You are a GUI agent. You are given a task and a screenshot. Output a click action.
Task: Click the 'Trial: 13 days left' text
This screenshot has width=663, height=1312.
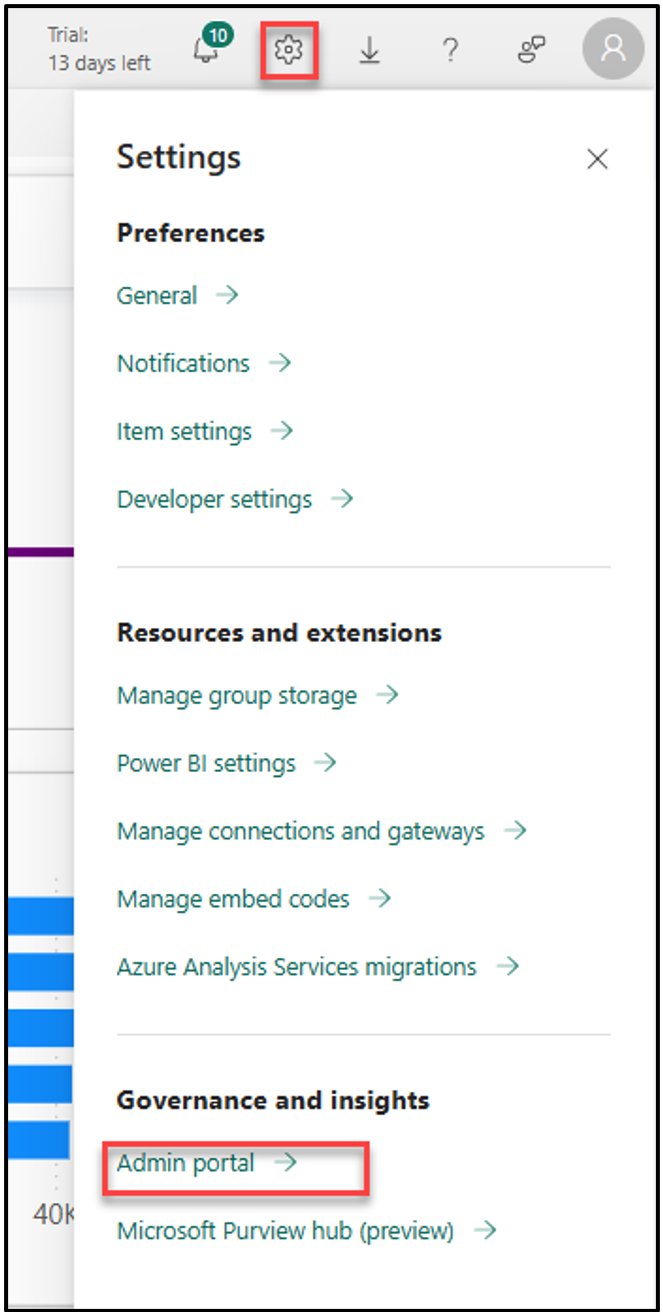coord(99,49)
